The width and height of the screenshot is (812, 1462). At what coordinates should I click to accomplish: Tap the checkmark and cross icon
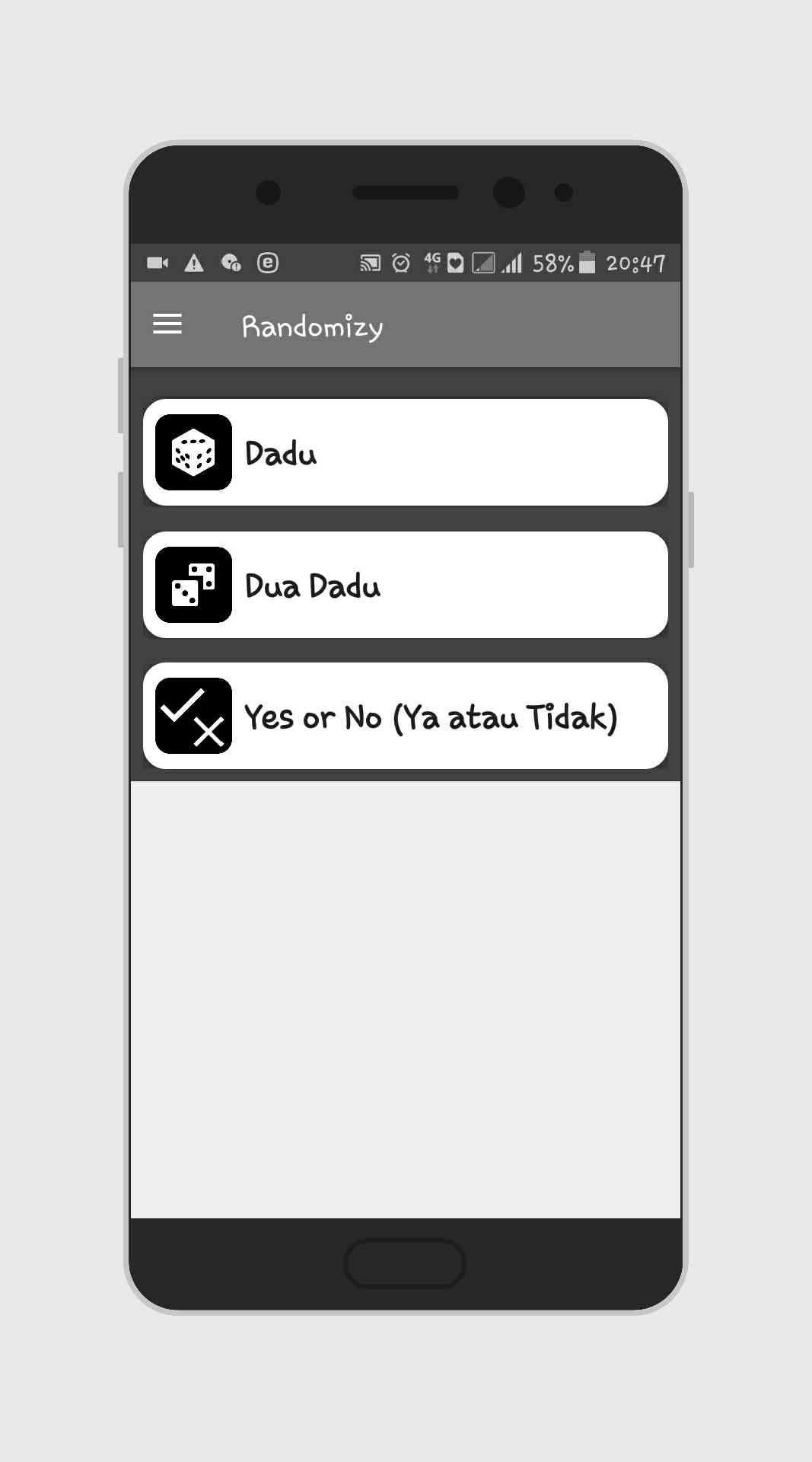(x=193, y=716)
